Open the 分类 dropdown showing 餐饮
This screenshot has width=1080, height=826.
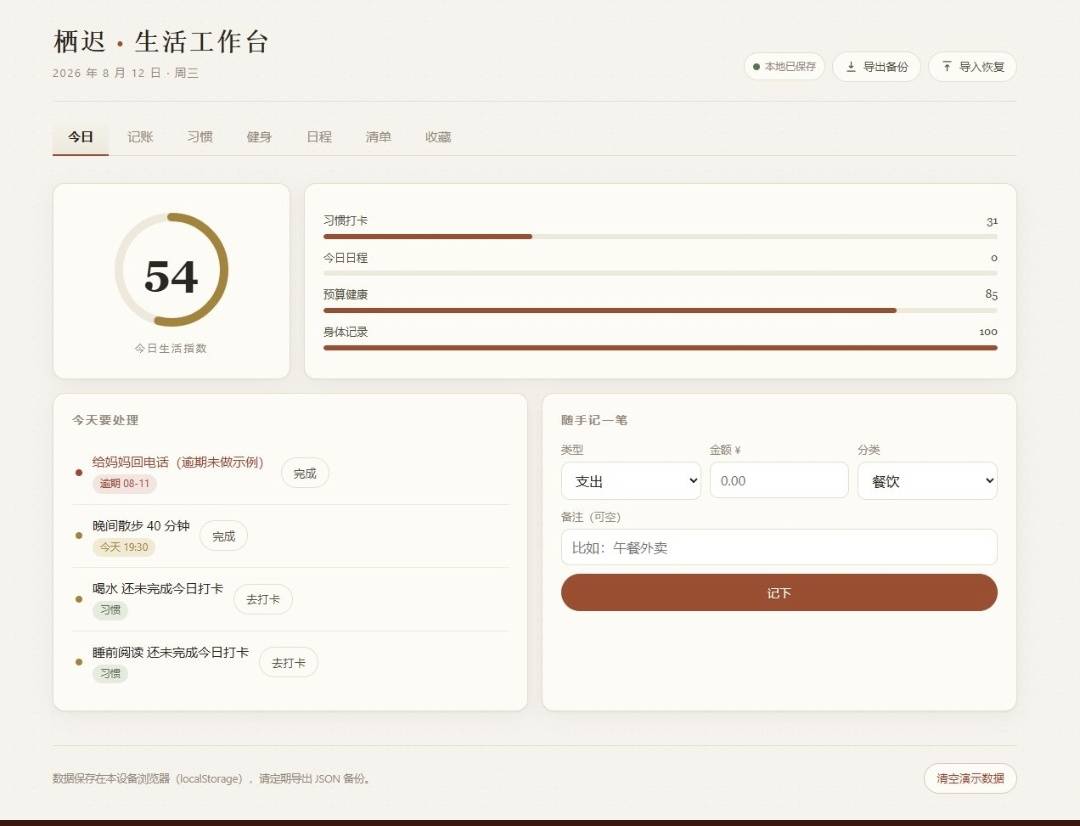point(928,481)
